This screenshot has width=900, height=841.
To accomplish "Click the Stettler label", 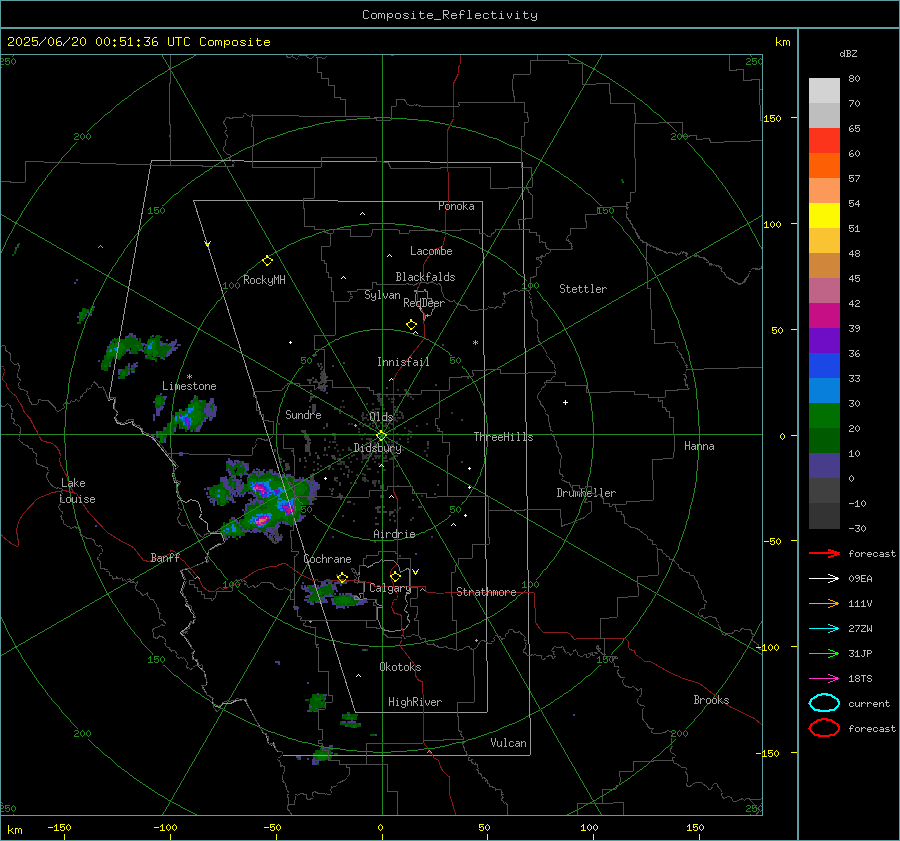I will coord(583,289).
